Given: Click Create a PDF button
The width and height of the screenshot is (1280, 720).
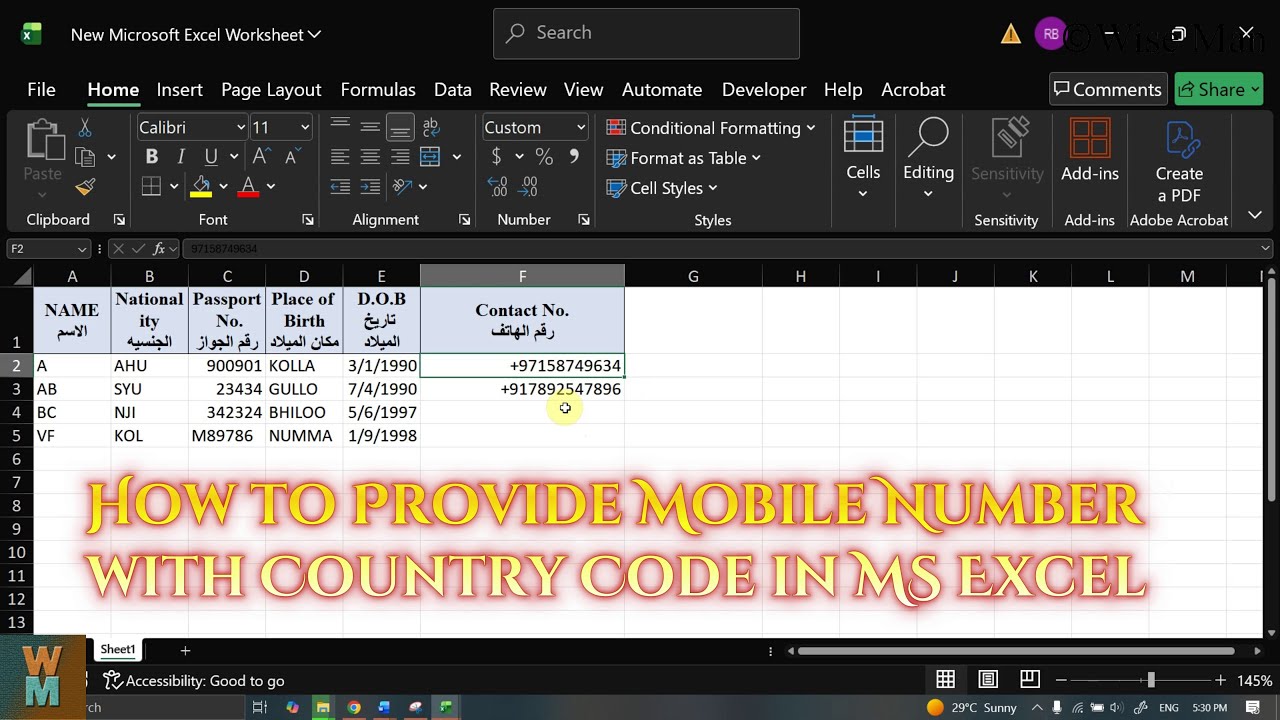Looking at the screenshot, I should click(1179, 160).
